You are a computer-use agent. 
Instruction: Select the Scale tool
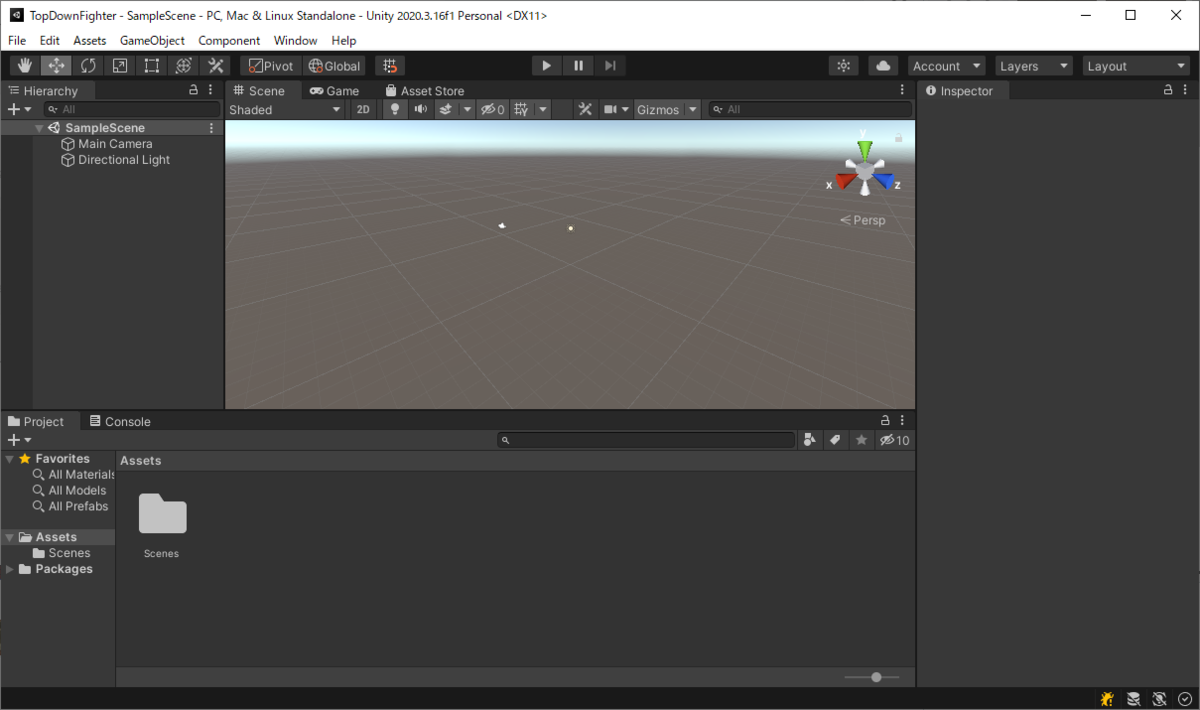click(120, 66)
